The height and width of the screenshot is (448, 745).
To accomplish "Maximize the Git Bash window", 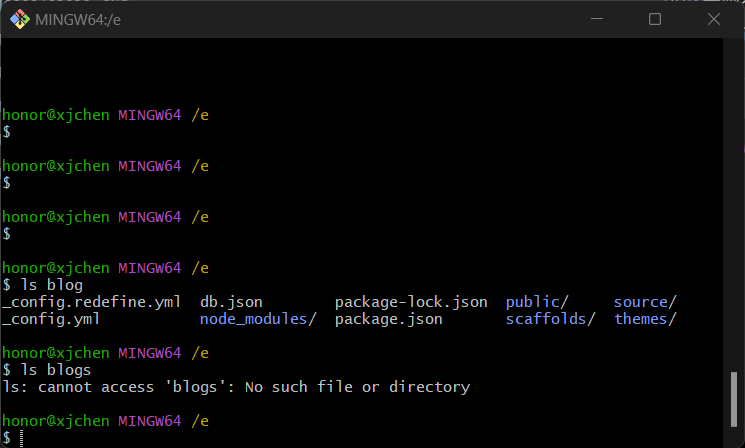I will (655, 19).
